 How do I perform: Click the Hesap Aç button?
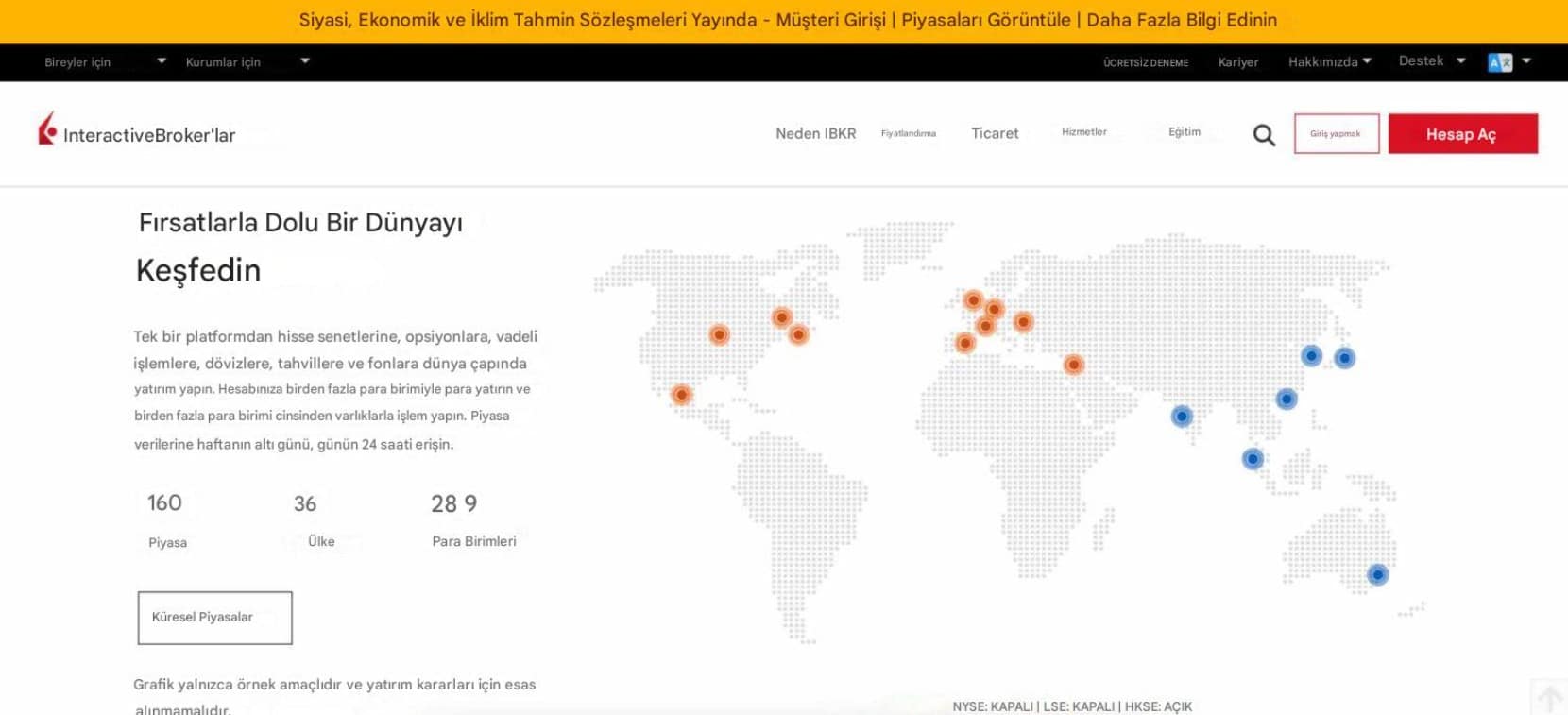tap(1463, 133)
